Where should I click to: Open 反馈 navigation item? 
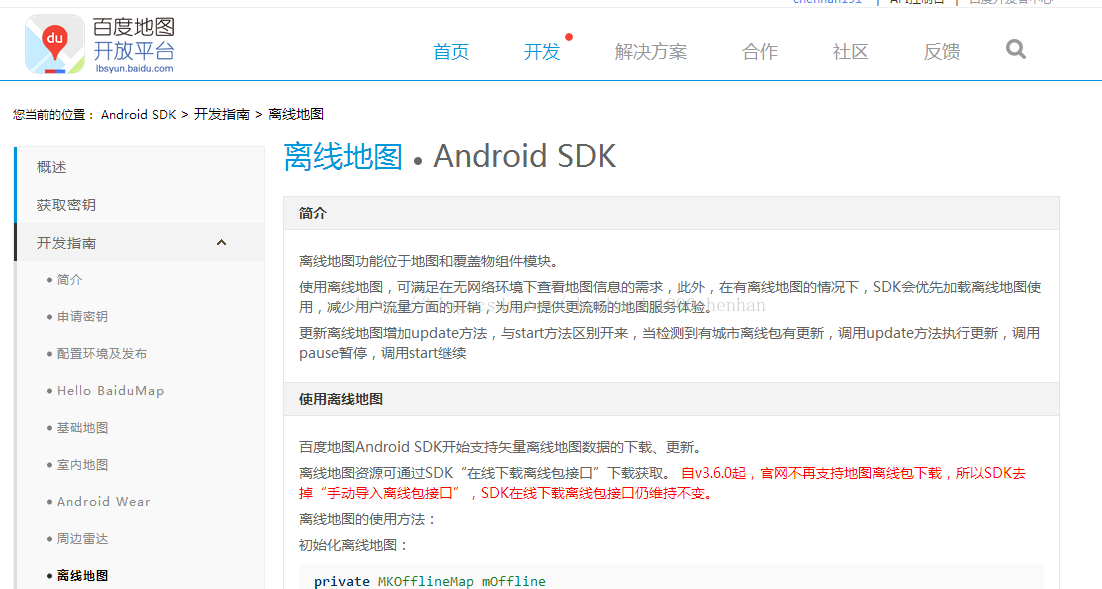tap(942, 51)
